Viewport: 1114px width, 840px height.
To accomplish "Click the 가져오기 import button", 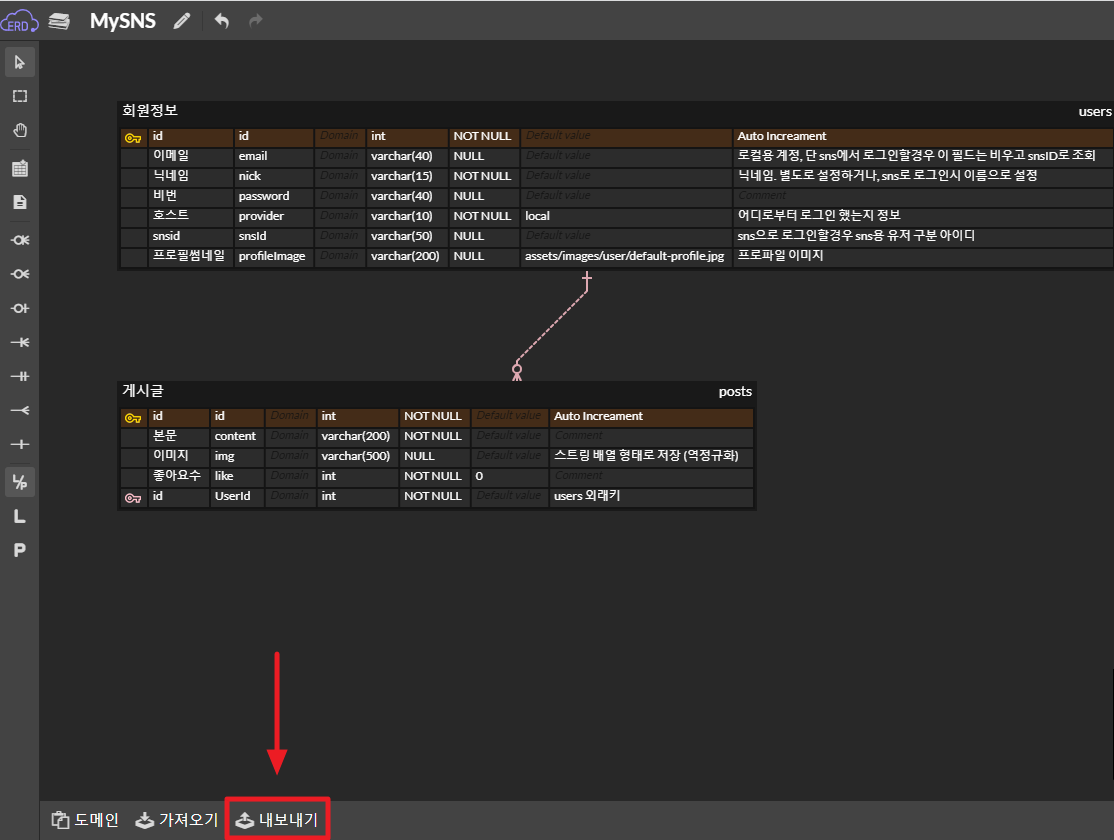I will pyautogui.click(x=176, y=820).
